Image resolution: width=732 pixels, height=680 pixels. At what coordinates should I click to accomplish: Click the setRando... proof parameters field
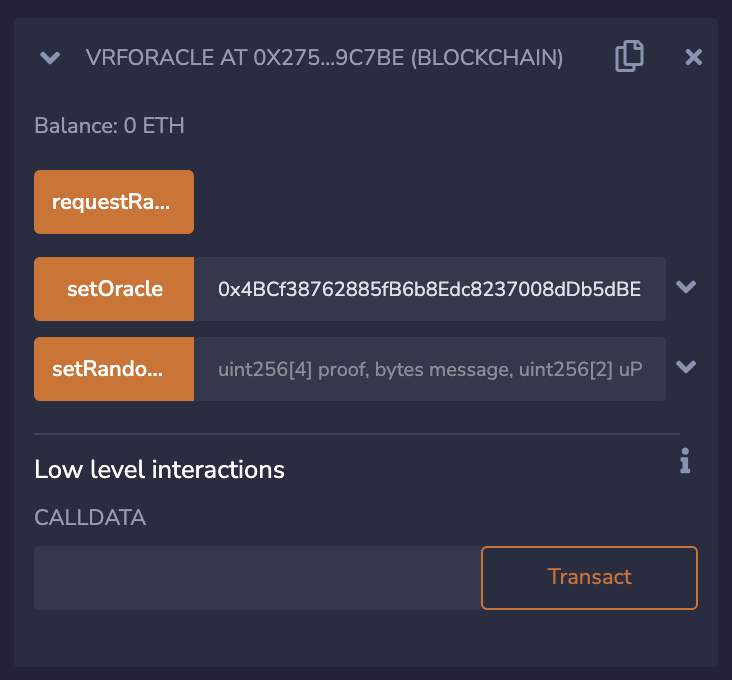[x=429, y=369]
